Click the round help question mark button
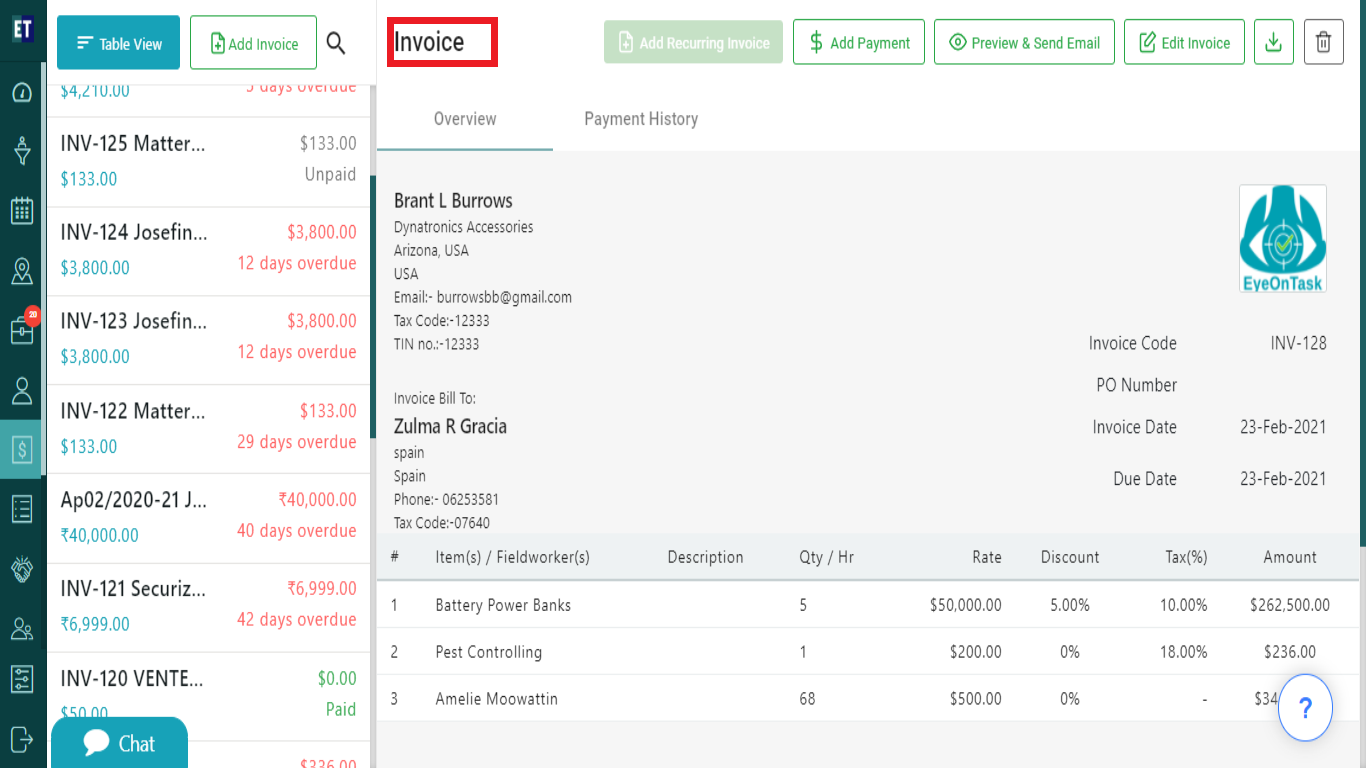This screenshot has width=1366, height=768. tap(1305, 708)
